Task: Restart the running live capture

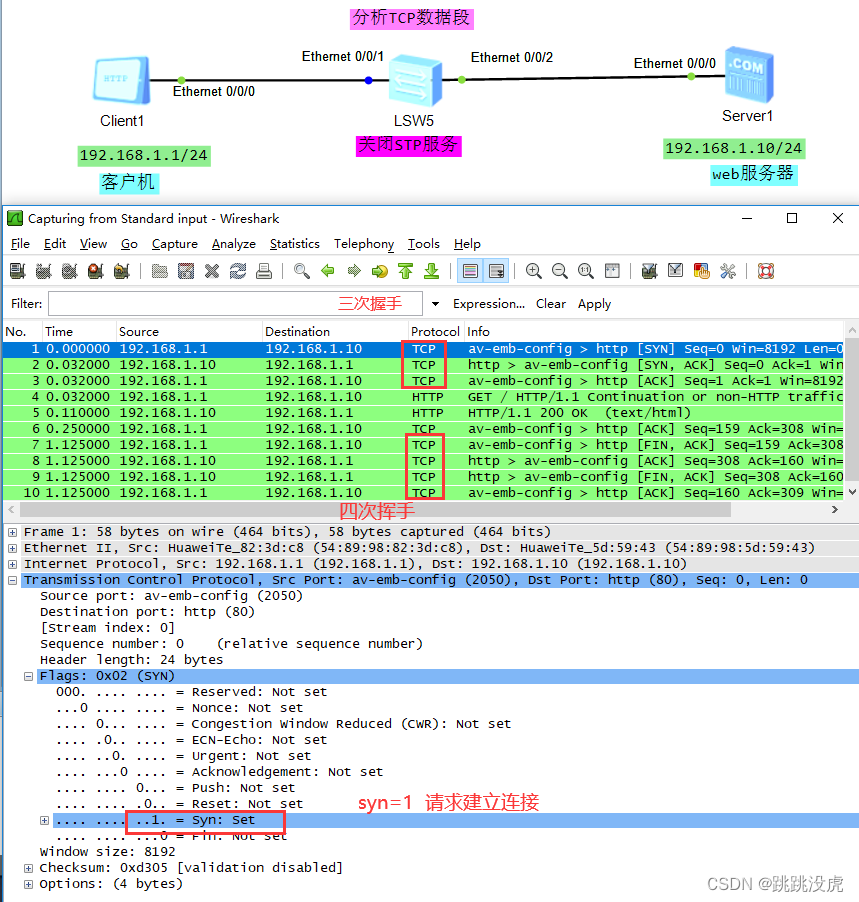Action: click(x=121, y=271)
